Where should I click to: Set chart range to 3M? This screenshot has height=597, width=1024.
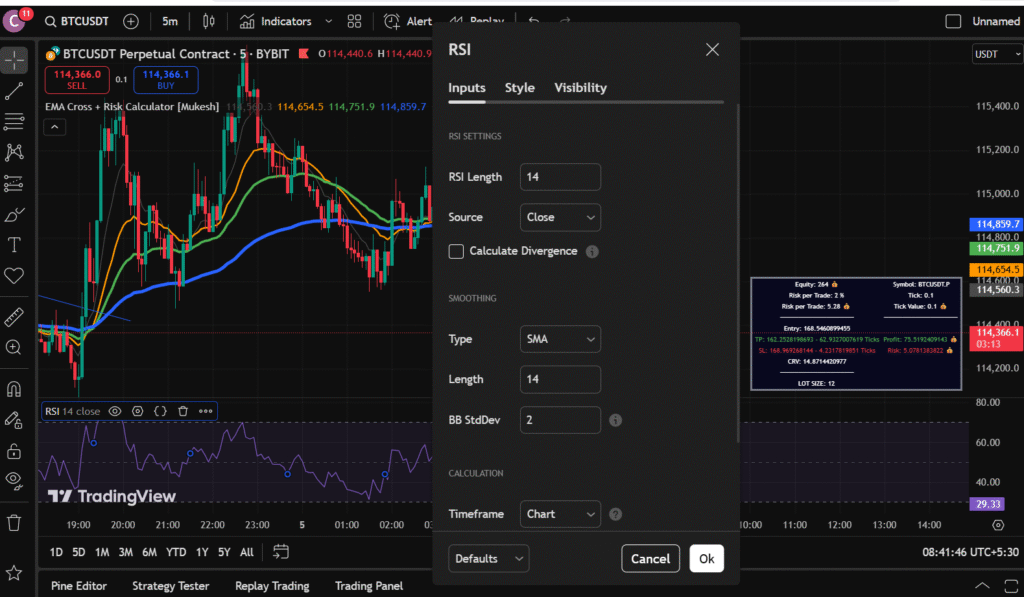tap(125, 553)
